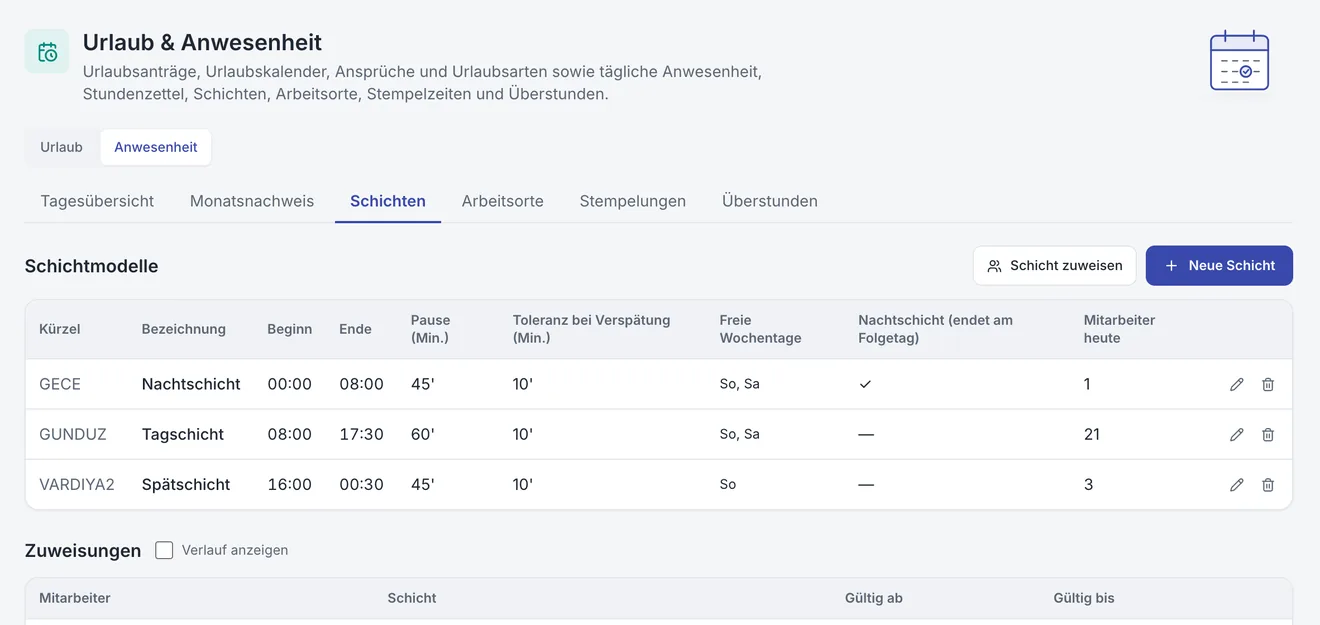Click the Kürzel column header
The width and height of the screenshot is (1320, 625).
pyautogui.click(x=60, y=329)
